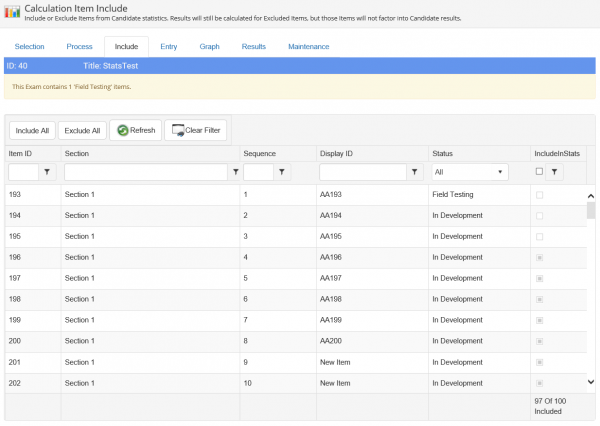600x426 pixels.
Task: Click the grid vertical scrollbar thumb
Action: (x=591, y=211)
